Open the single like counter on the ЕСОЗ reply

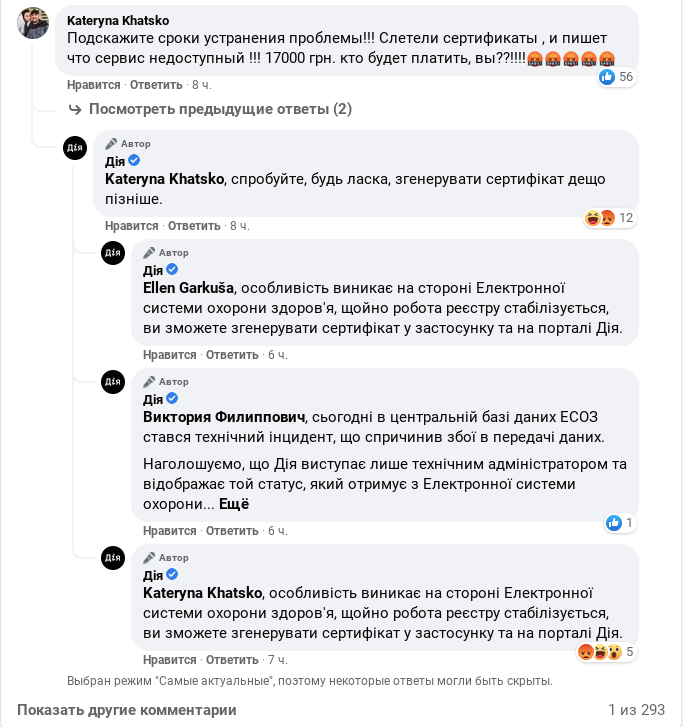pos(619,523)
